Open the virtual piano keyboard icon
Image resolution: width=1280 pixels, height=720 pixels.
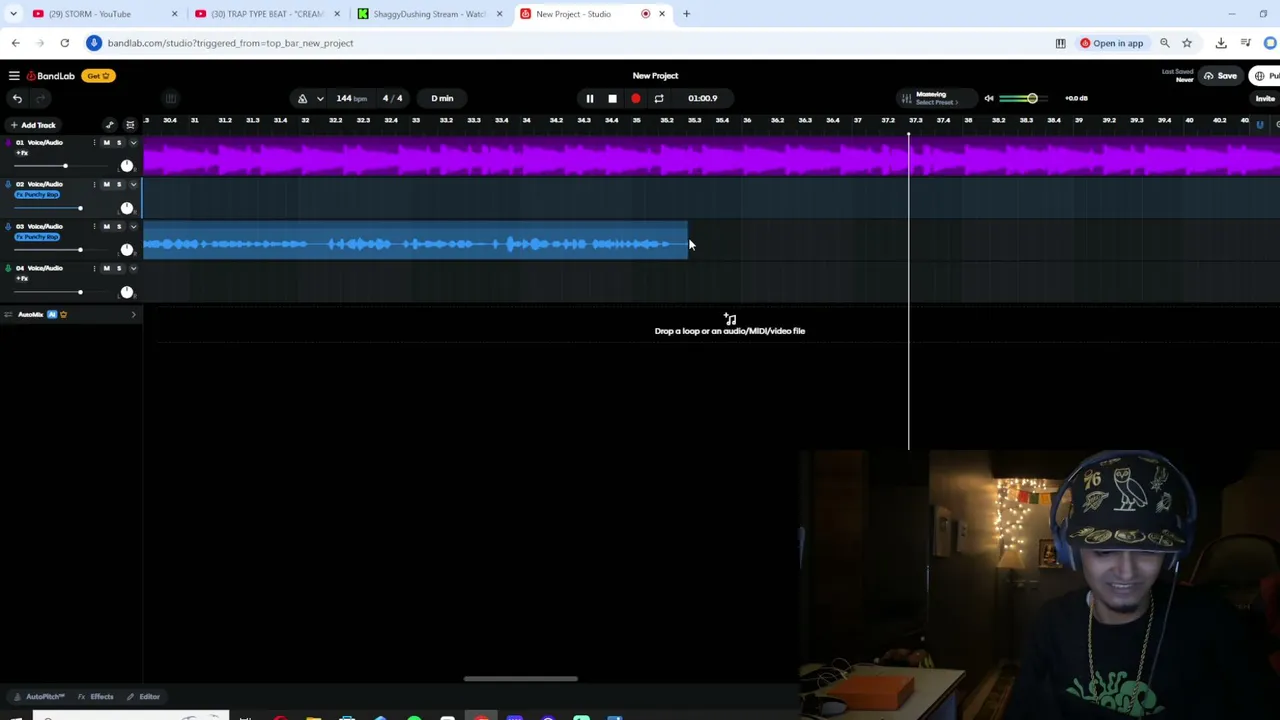[x=171, y=98]
